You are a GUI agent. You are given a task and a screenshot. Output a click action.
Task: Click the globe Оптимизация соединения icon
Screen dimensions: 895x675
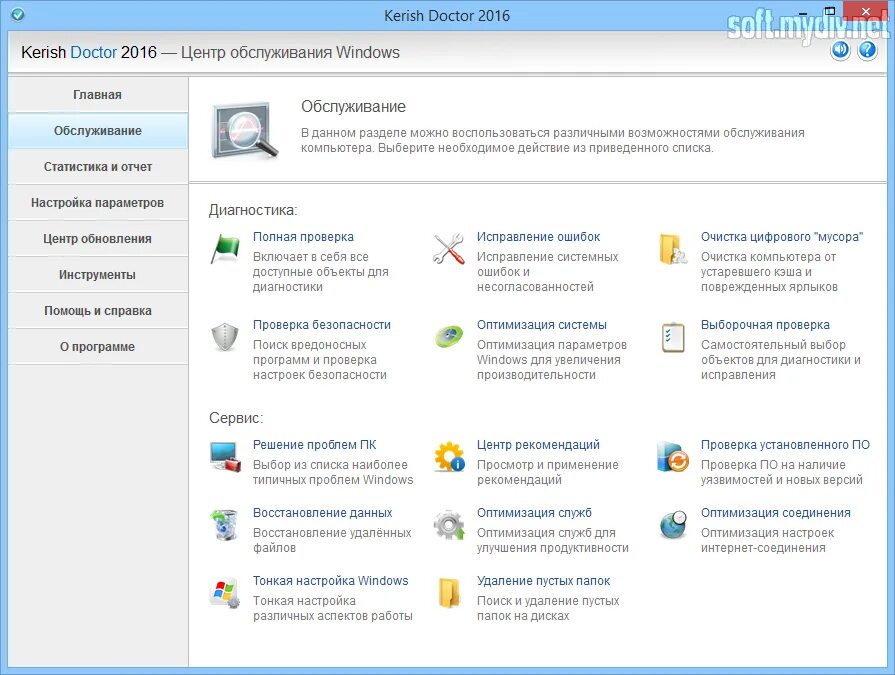click(673, 524)
